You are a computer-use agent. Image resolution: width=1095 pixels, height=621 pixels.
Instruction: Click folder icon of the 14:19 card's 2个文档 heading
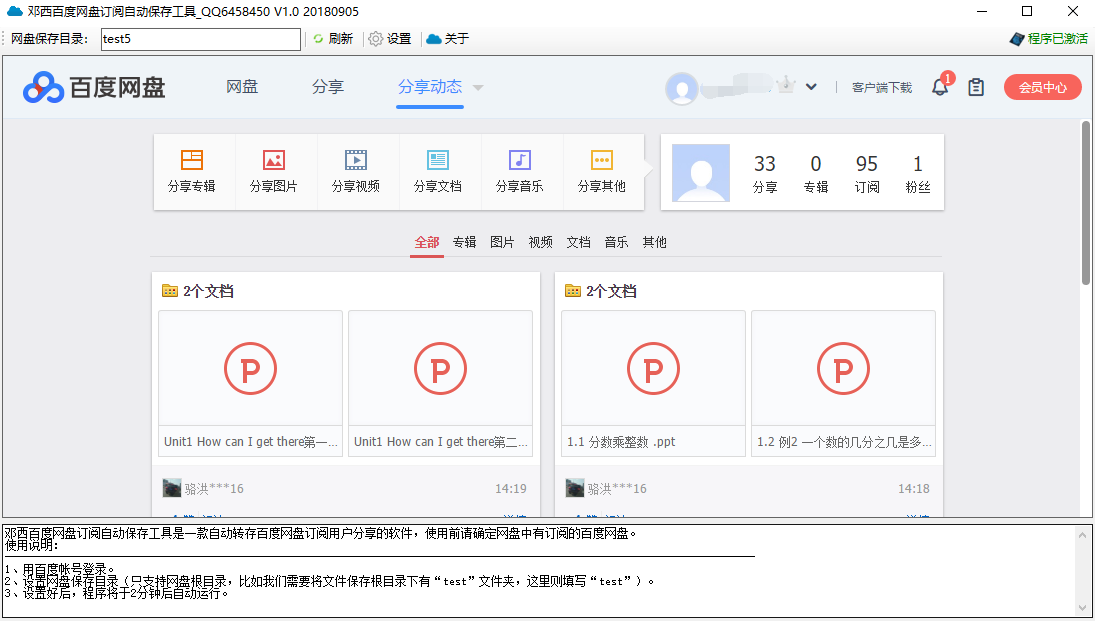click(x=170, y=291)
